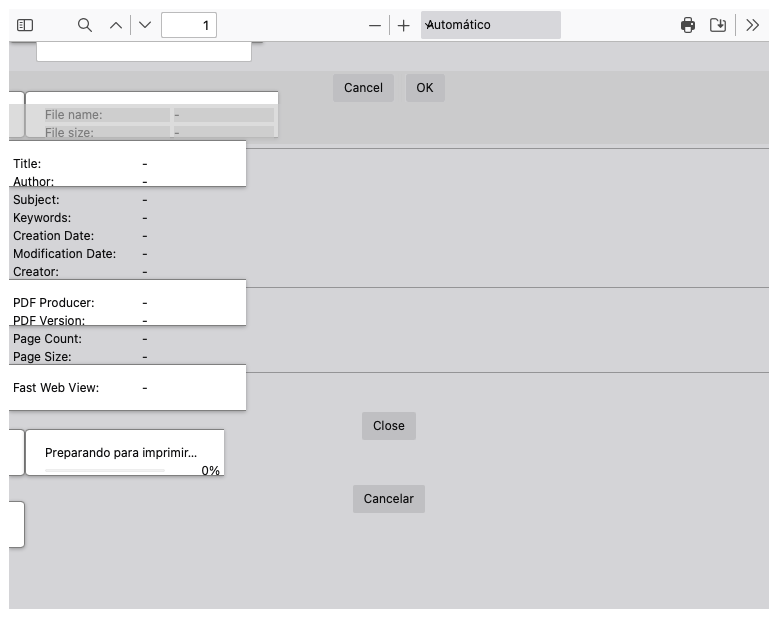
Task: Click the Preparando para imprimir message
Action: (x=121, y=453)
